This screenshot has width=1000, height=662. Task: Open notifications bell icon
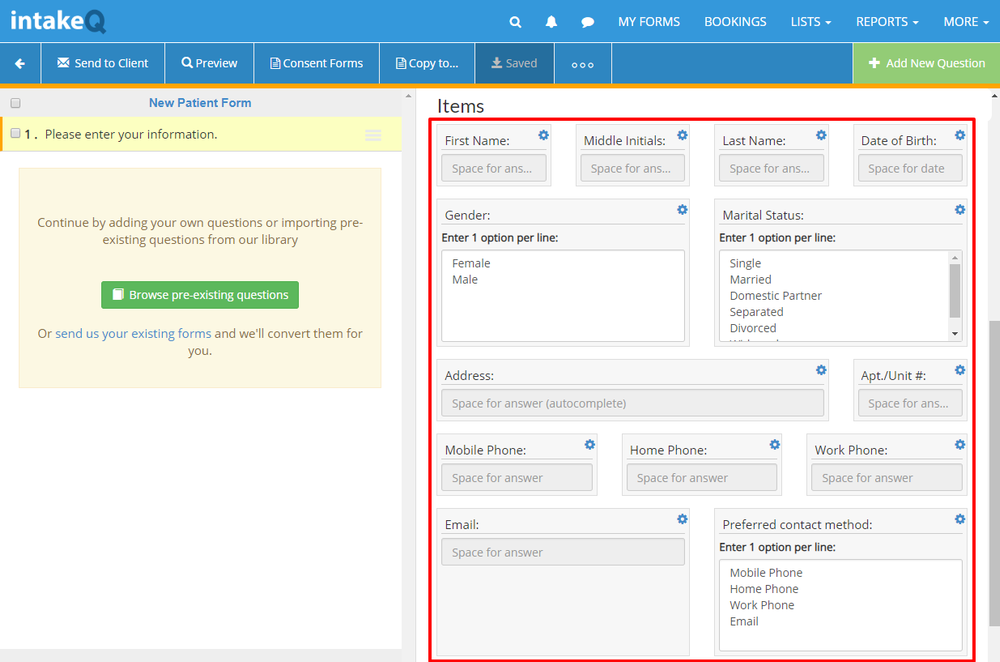click(552, 22)
